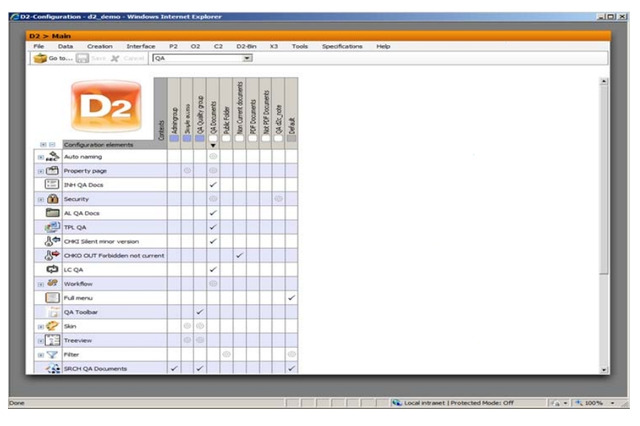The width and height of the screenshot is (640, 426).
Task: Select the Workflow row icon
Action: click(x=52, y=283)
